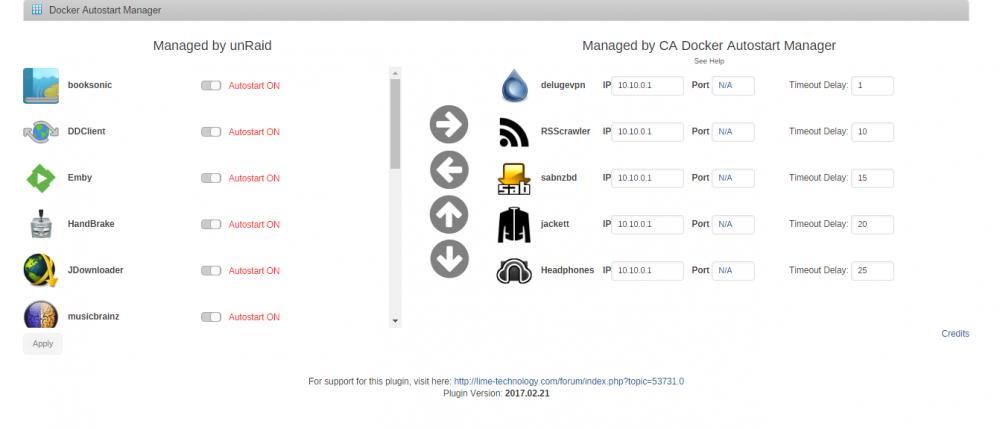
Task: Click the sabnzbd container name
Action: pos(559,178)
